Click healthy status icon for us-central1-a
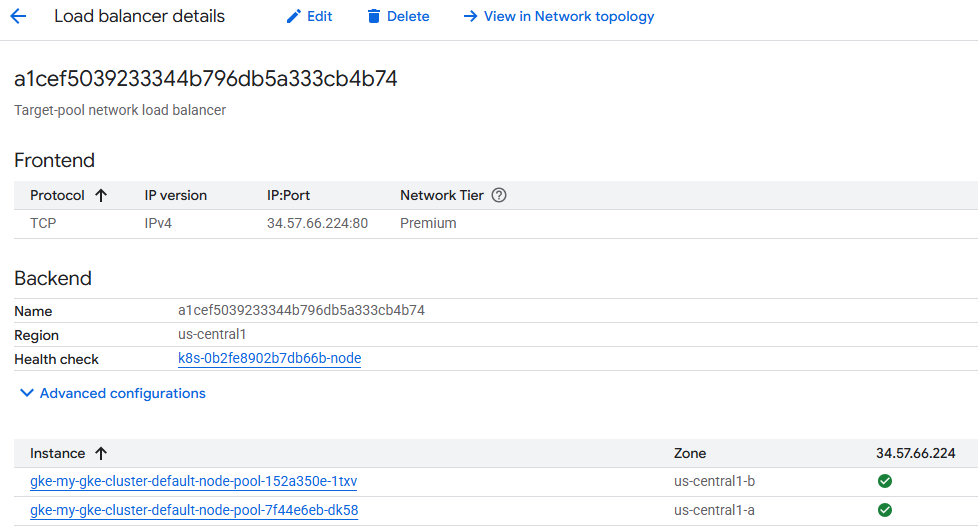Image resolution: width=978 pixels, height=528 pixels. [x=884, y=510]
